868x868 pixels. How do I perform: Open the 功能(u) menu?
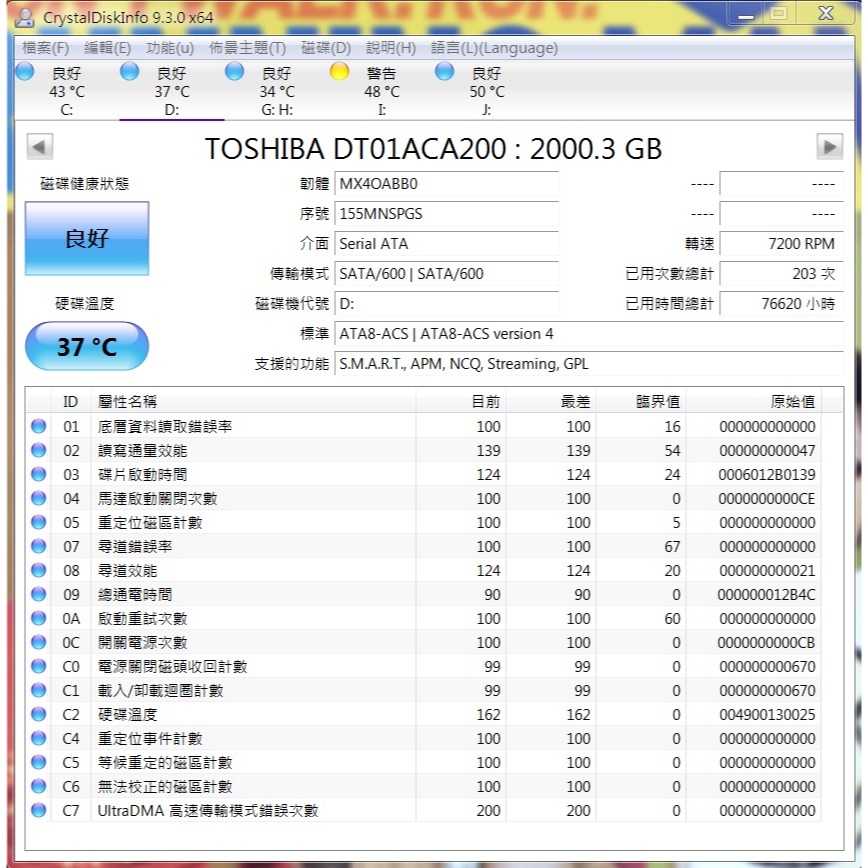[x=170, y=48]
